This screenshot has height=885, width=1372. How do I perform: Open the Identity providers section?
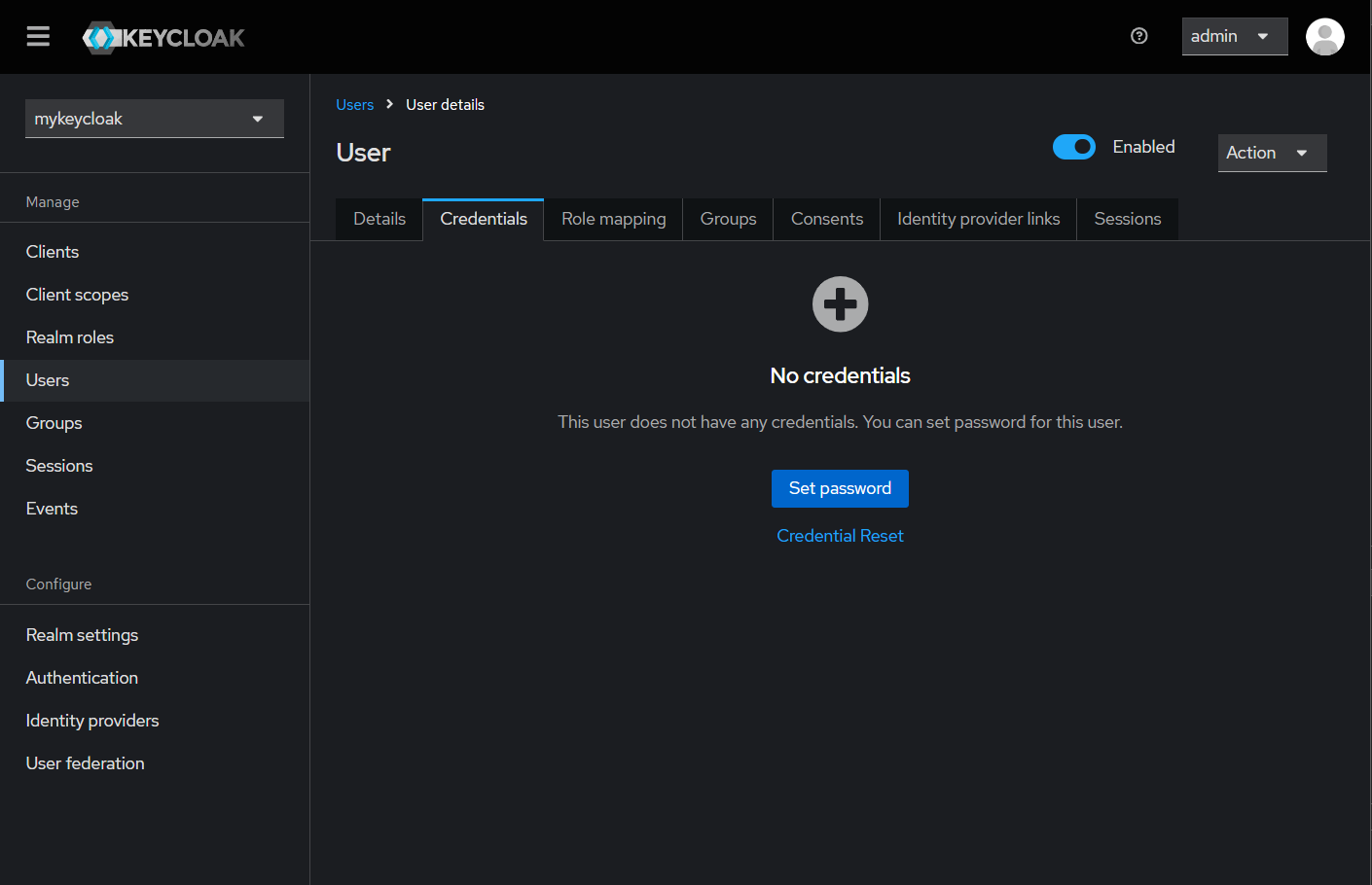tap(92, 721)
